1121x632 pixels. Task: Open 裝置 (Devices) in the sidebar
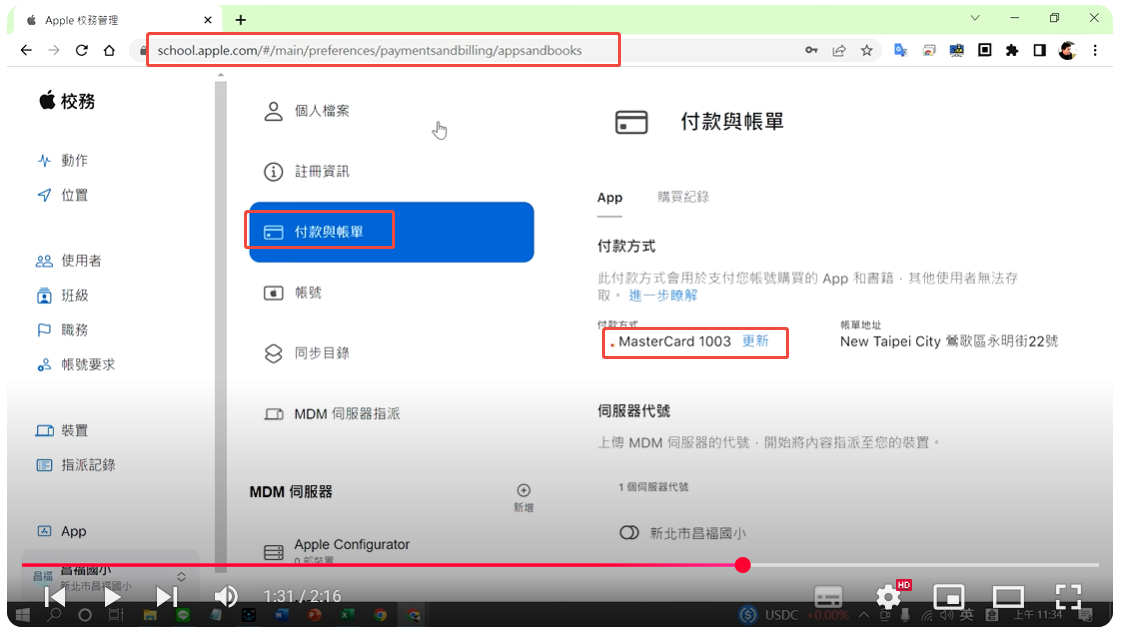pos(62,430)
